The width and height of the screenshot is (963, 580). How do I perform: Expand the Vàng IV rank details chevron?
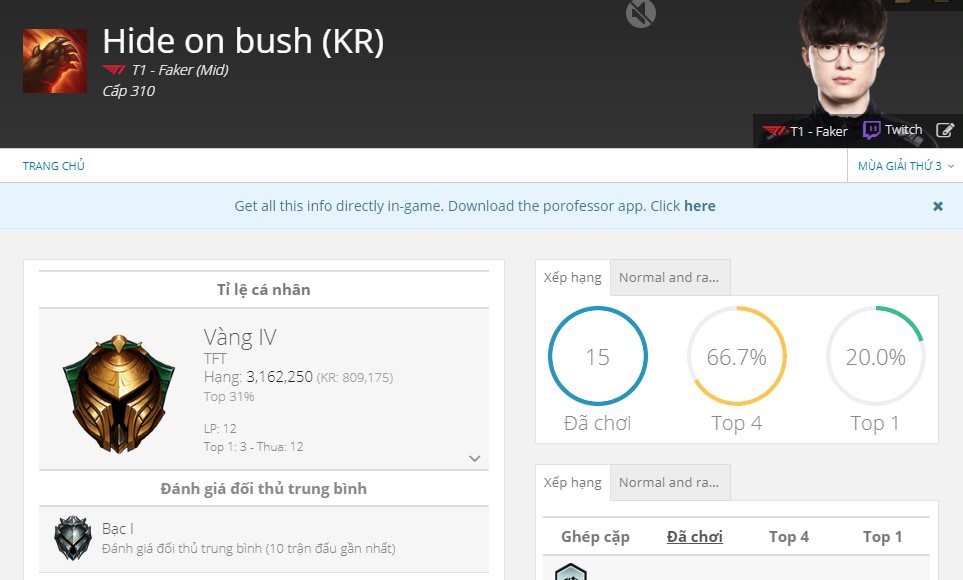474,458
